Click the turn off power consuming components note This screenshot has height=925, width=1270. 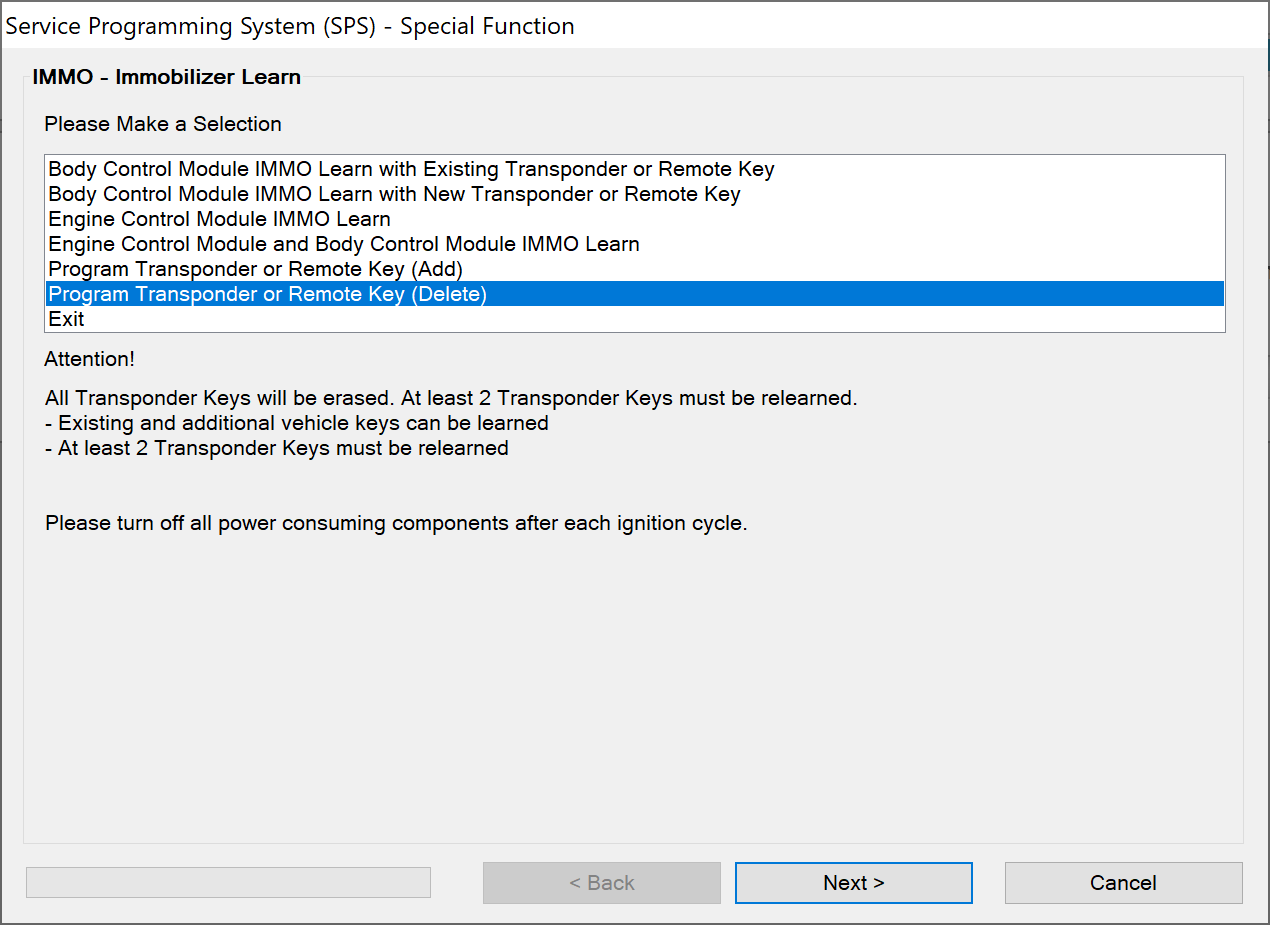tap(396, 523)
